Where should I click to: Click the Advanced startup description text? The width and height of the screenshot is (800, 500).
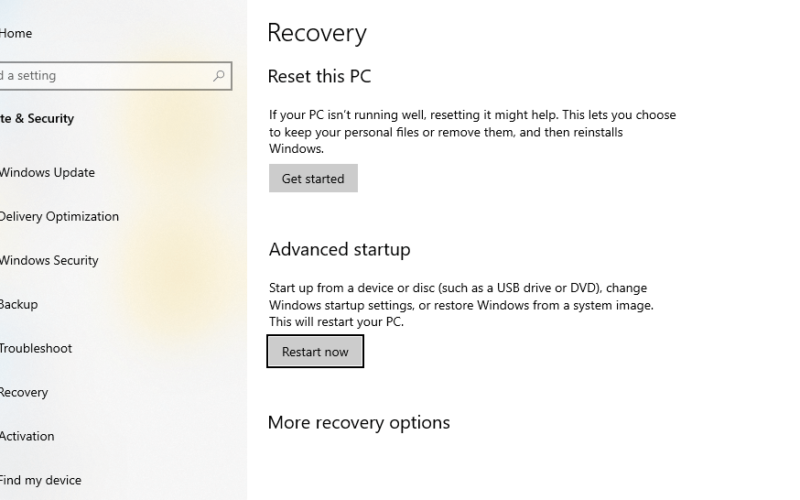pos(461,305)
